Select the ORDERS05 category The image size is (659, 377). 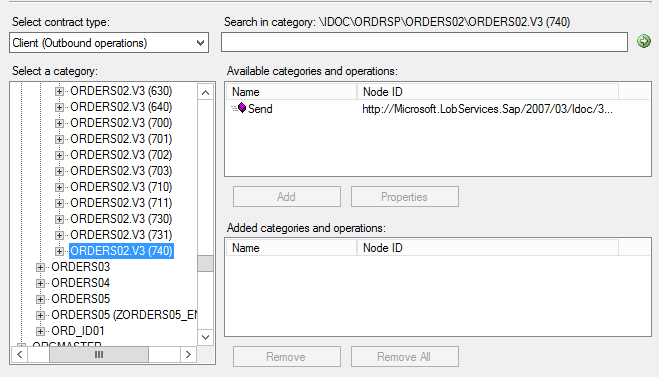(x=80, y=299)
